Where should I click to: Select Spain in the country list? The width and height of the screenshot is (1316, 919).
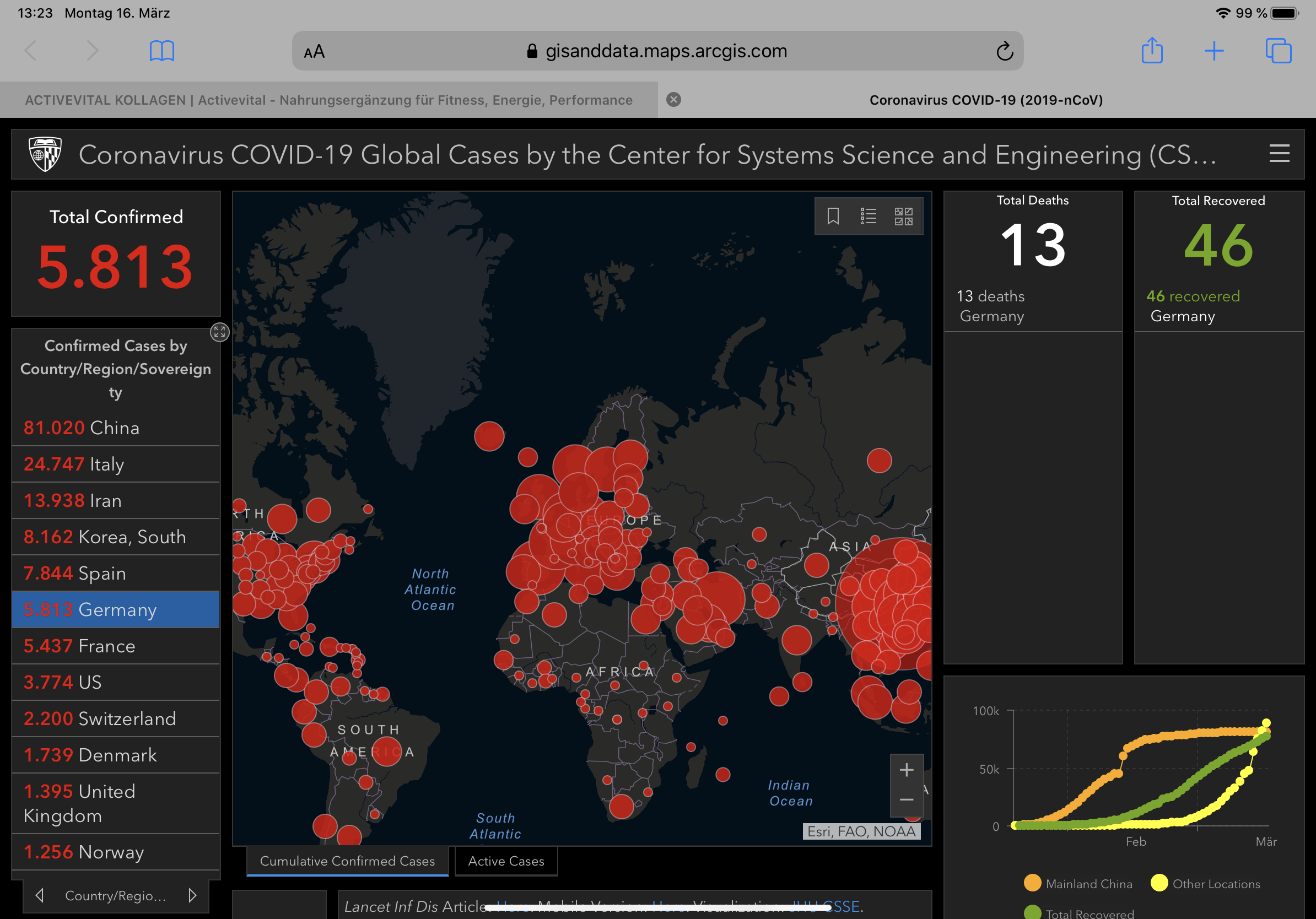click(x=116, y=573)
